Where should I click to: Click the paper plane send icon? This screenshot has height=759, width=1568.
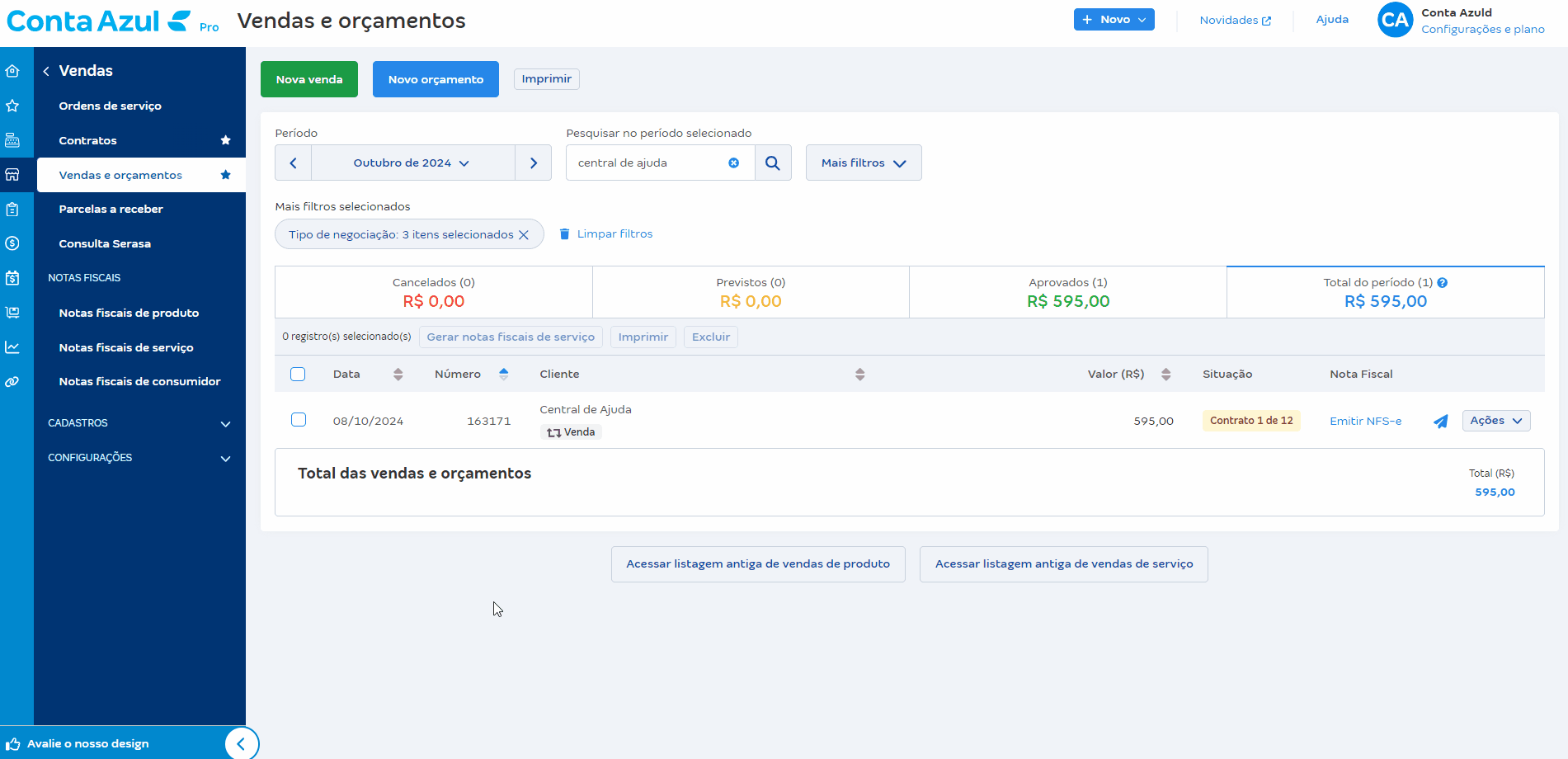coord(1440,422)
